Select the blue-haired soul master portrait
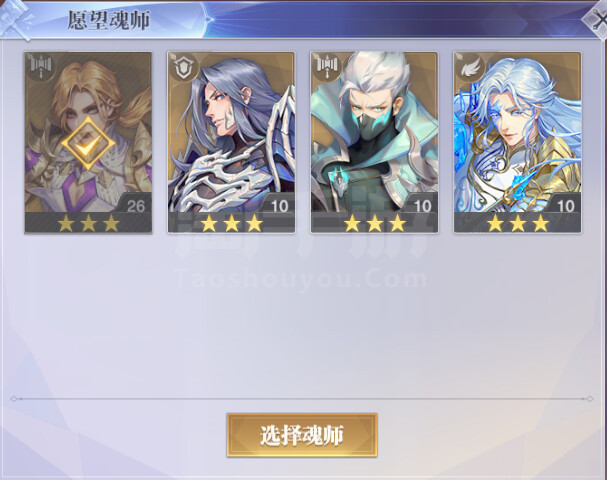The height and width of the screenshot is (480, 607). [x=518, y=132]
